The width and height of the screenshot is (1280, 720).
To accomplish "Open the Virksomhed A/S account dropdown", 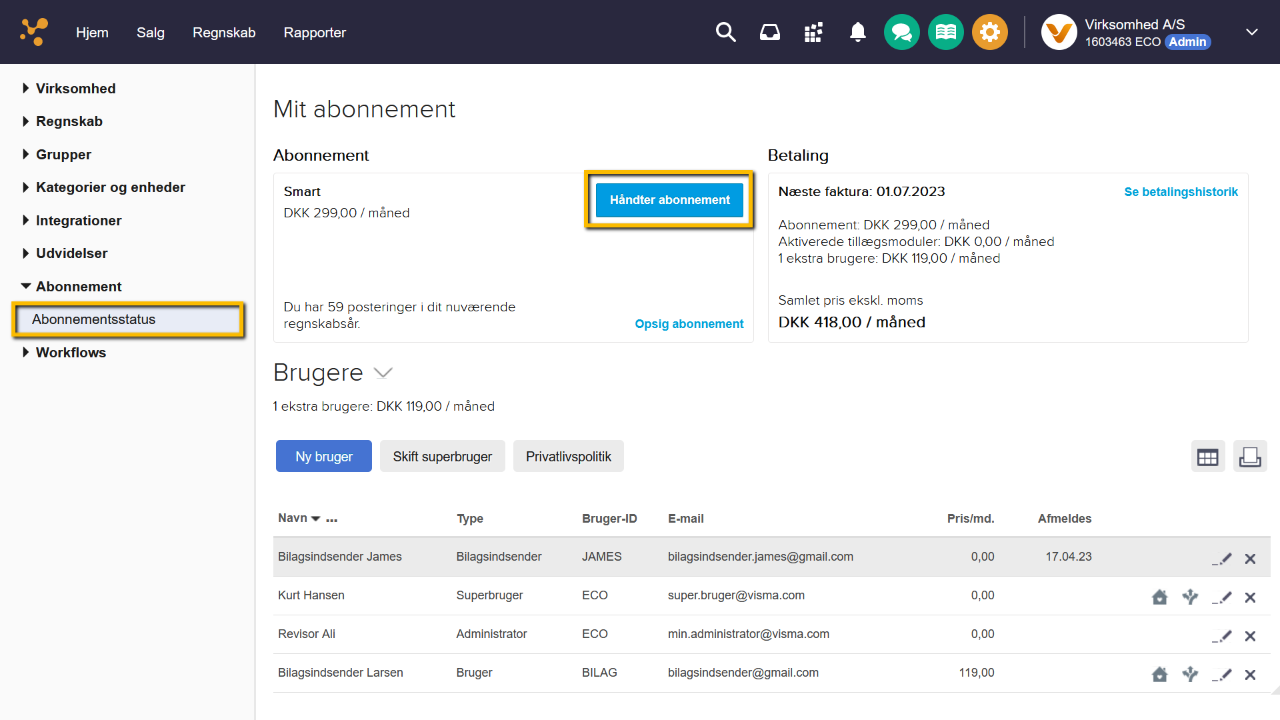I will [x=1251, y=32].
